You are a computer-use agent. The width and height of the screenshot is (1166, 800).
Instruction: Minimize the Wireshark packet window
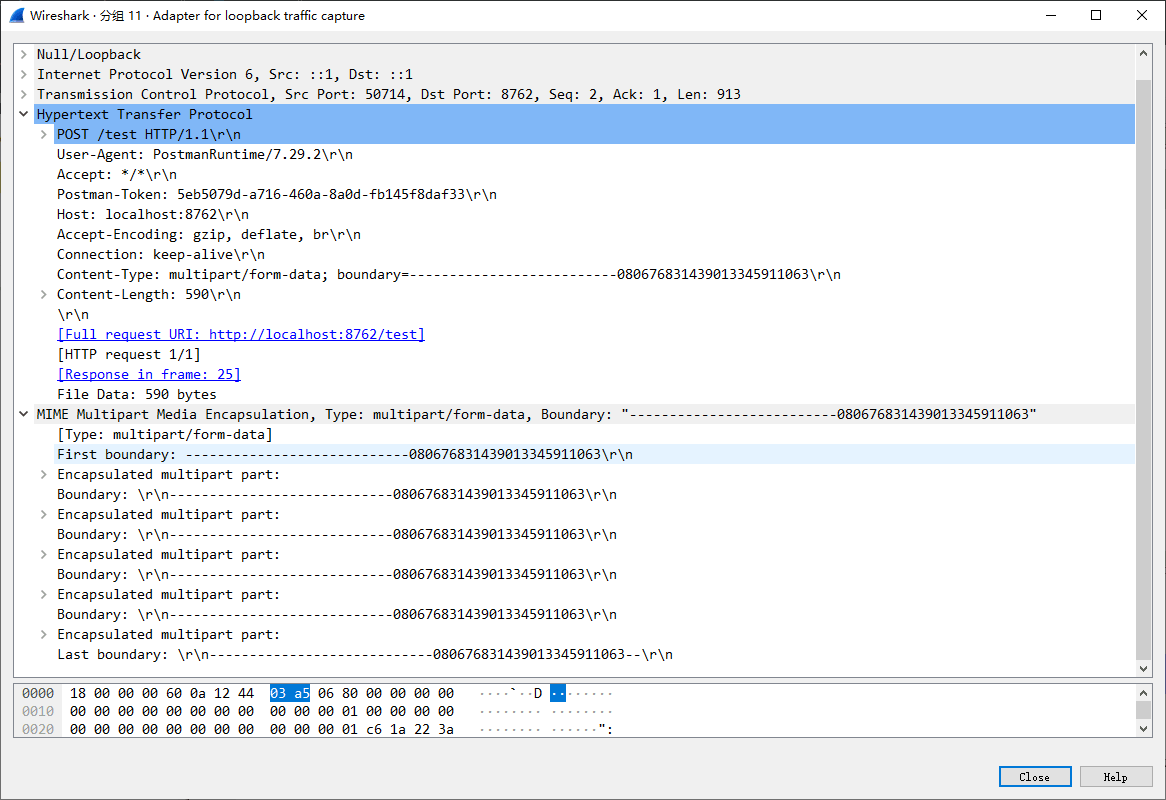(x=1051, y=16)
